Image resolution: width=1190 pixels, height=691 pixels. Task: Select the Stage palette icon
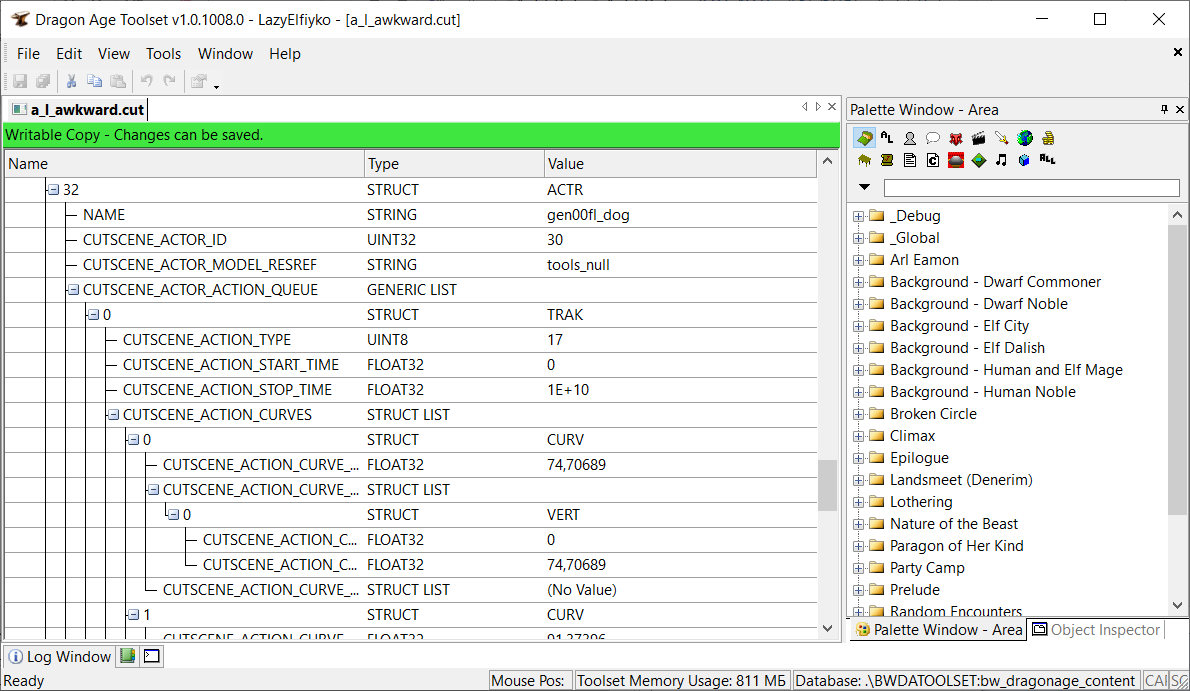click(955, 160)
